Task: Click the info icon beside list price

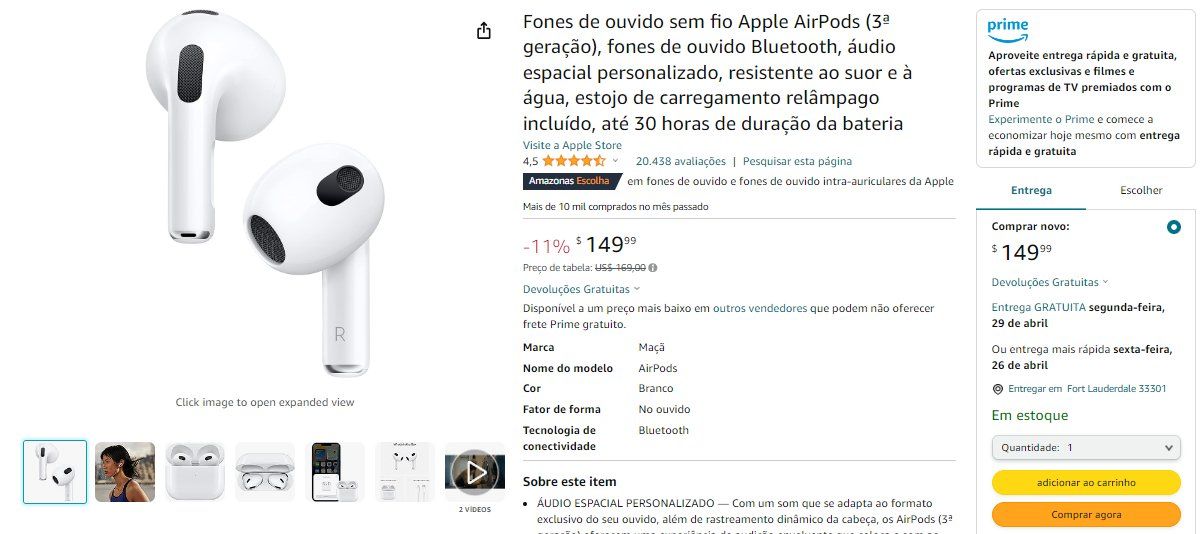Action: pos(653,268)
